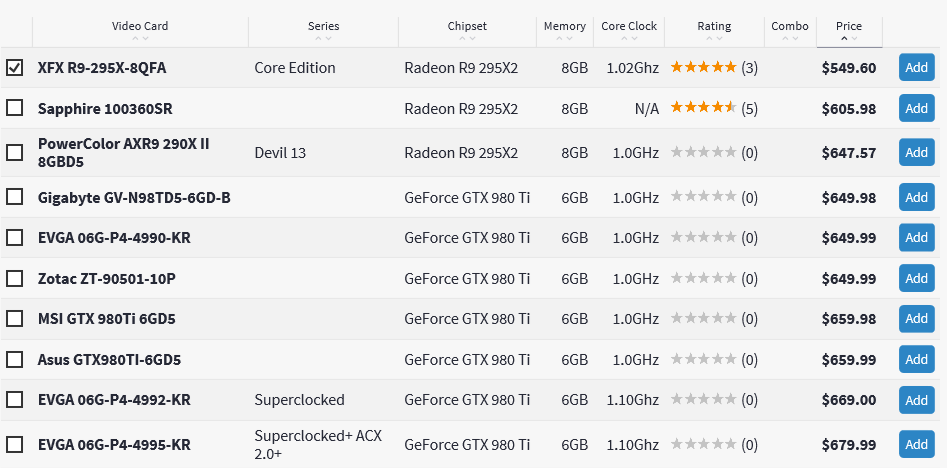Sort by Rating column header

pos(714,27)
